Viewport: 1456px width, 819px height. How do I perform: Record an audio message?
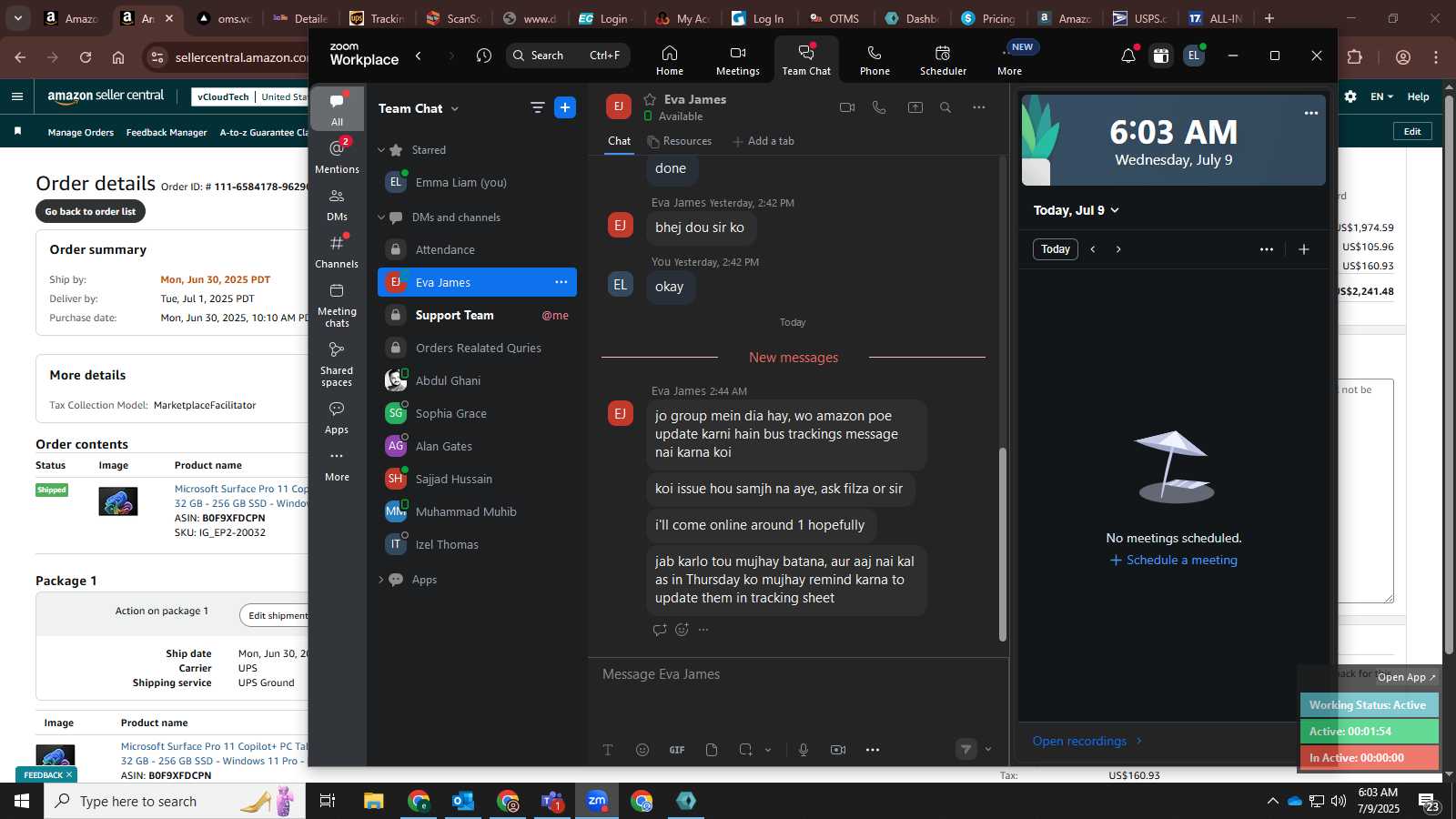804,750
